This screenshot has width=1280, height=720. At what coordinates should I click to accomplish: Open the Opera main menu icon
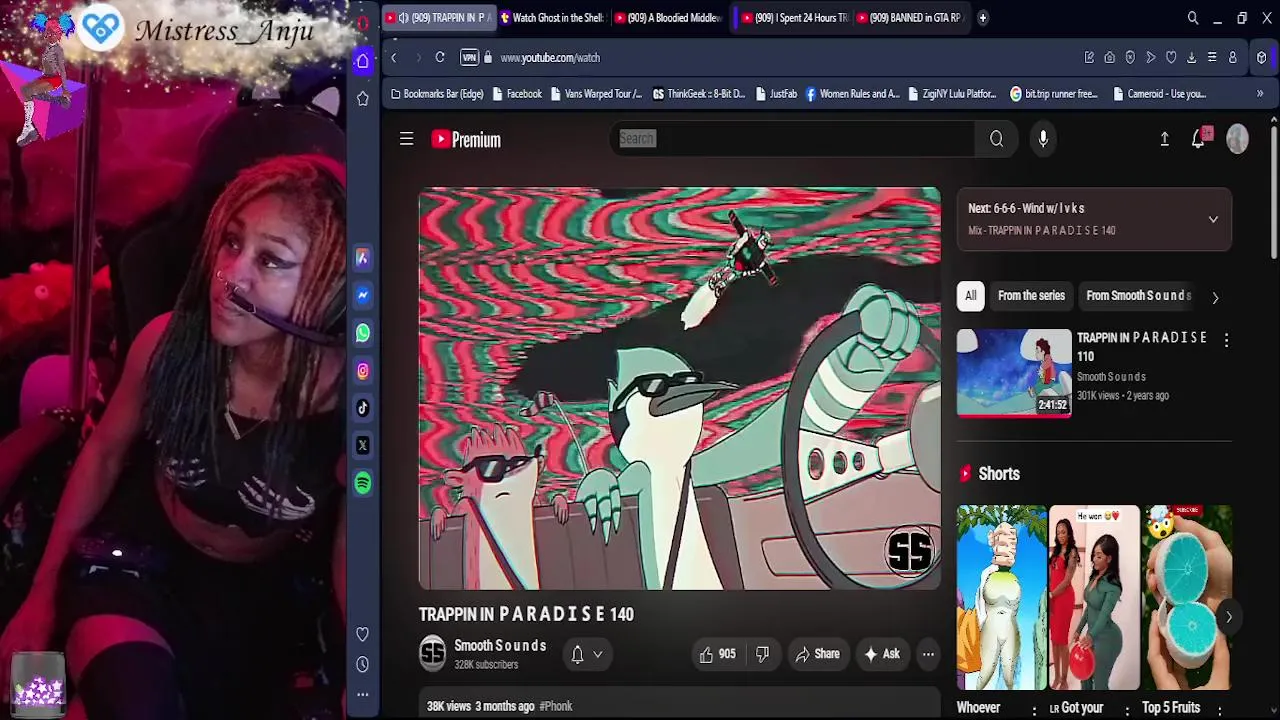click(x=363, y=22)
